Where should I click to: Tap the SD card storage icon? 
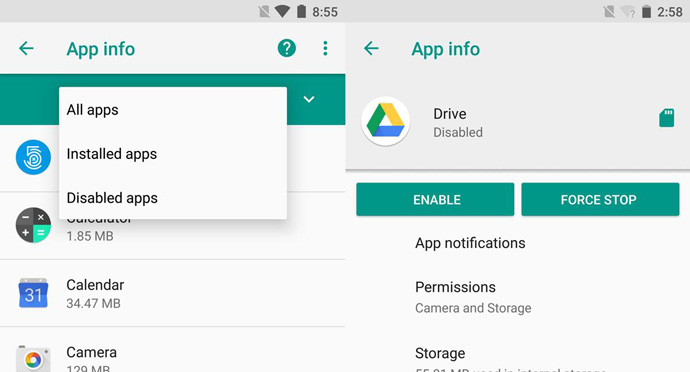667,118
